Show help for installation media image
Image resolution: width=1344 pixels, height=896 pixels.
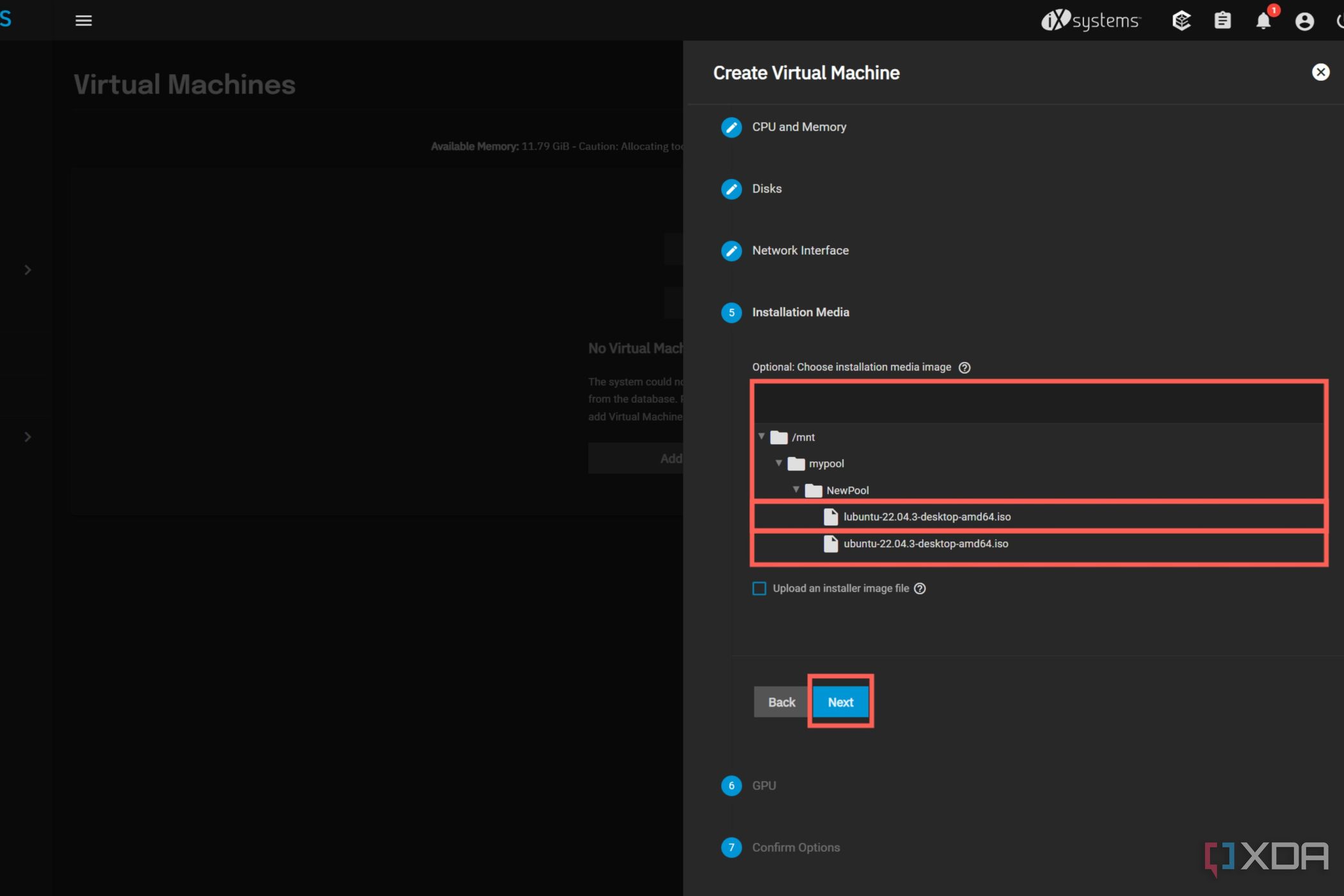(964, 367)
